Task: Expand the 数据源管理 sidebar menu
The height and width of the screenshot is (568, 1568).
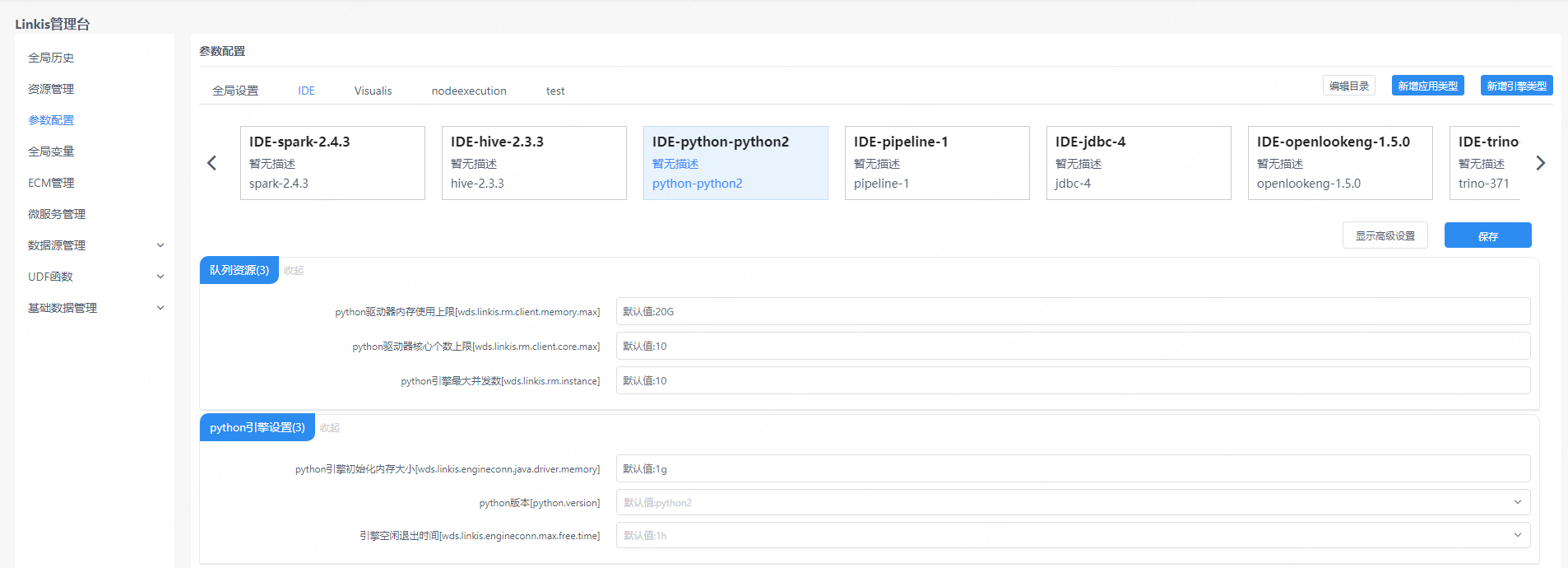Action: click(95, 245)
